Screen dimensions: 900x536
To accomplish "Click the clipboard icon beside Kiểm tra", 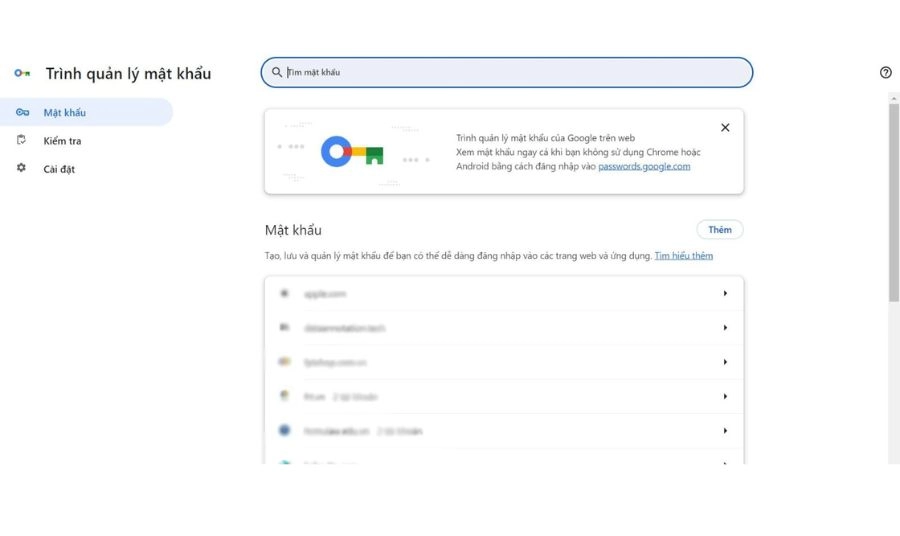I will pyautogui.click(x=21, y=140).
